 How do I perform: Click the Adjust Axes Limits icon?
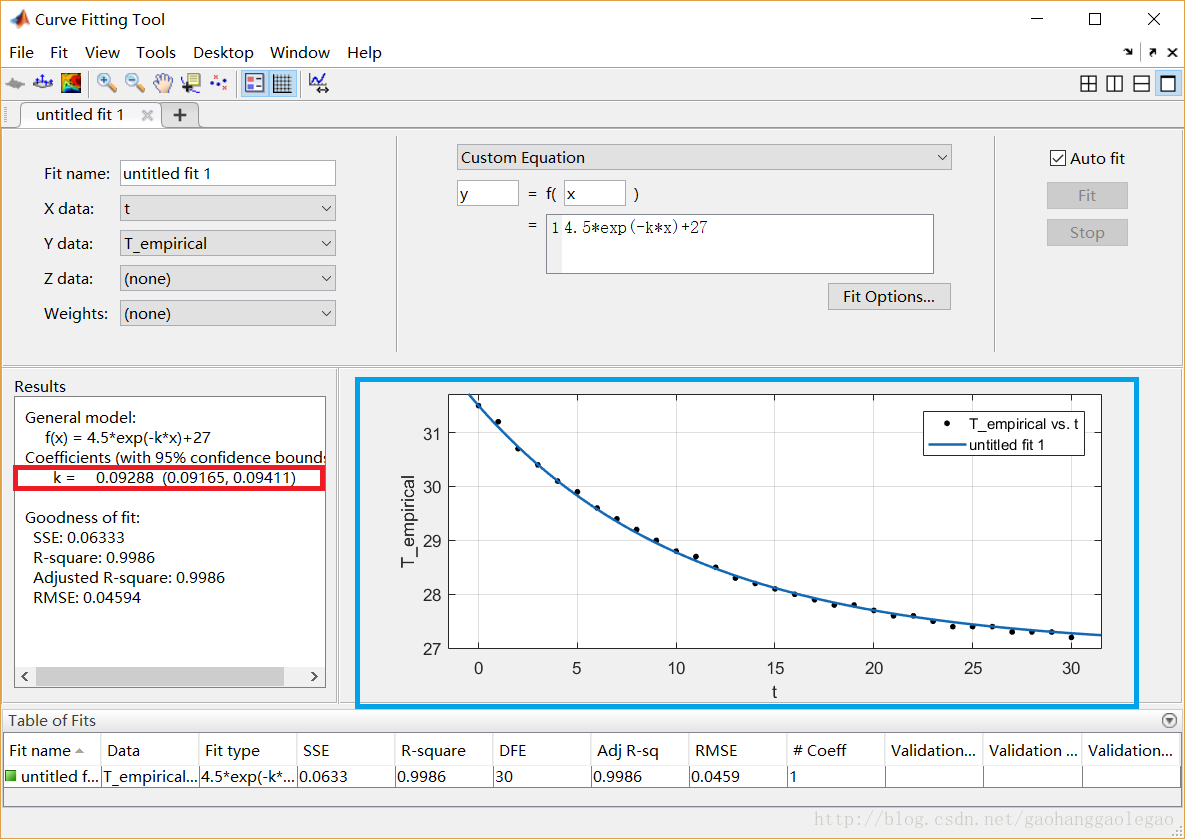[318, 83]
